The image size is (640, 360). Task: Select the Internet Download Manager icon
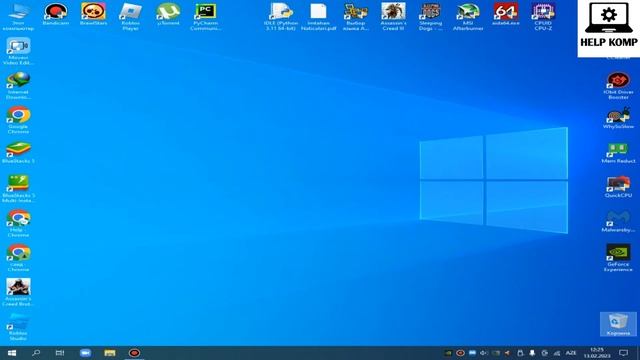tap(18, 86)
